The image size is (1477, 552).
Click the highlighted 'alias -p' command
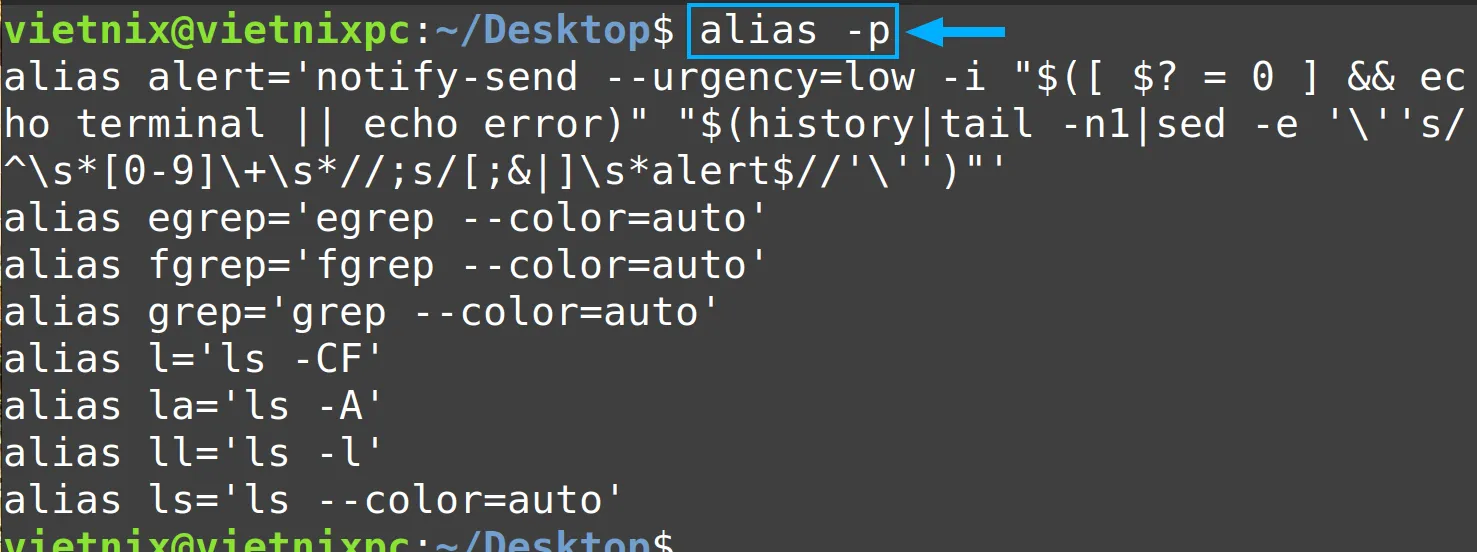(x=794, y=32)
